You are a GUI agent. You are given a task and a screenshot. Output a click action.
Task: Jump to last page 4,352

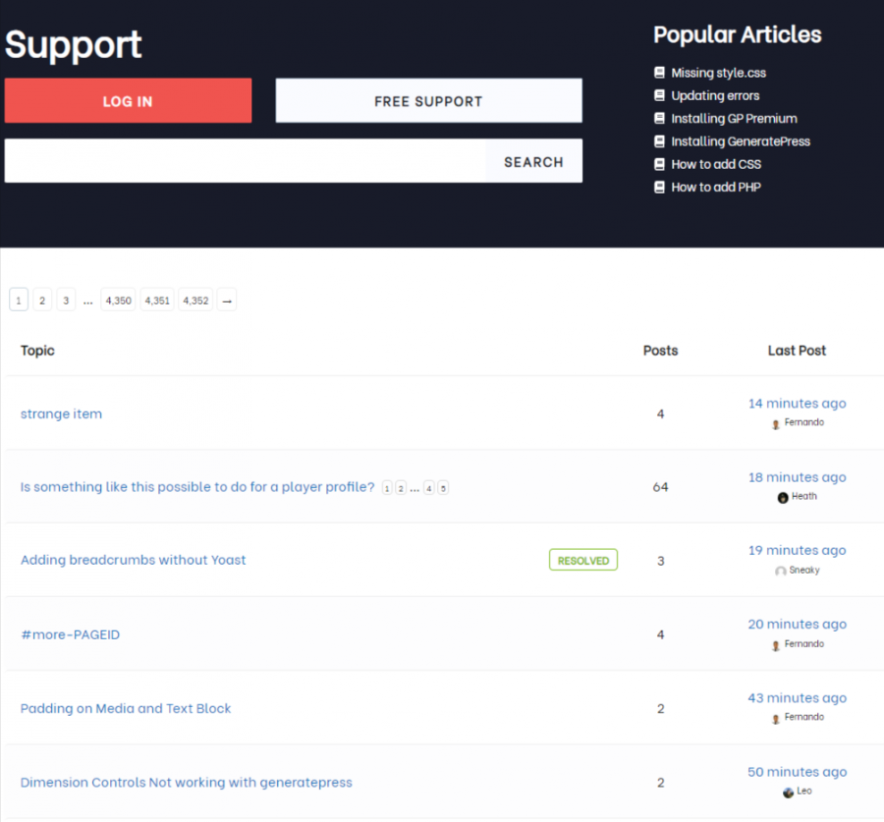(x=195, y=299)
